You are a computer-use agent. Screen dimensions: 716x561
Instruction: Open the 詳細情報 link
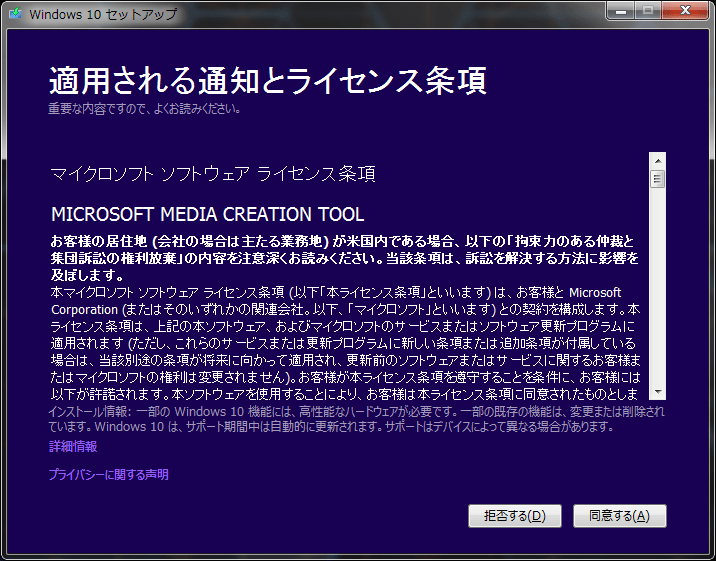point(73,446)
